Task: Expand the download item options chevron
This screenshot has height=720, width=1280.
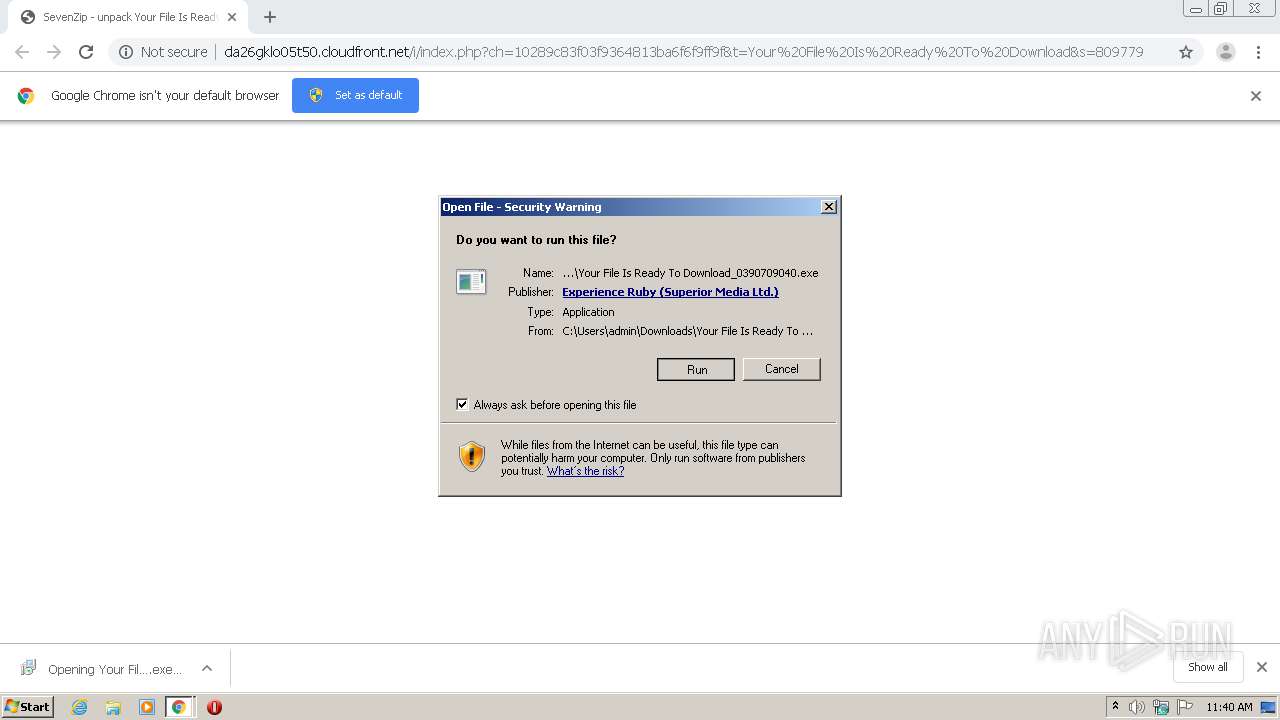Action: (x=207, y=668)
